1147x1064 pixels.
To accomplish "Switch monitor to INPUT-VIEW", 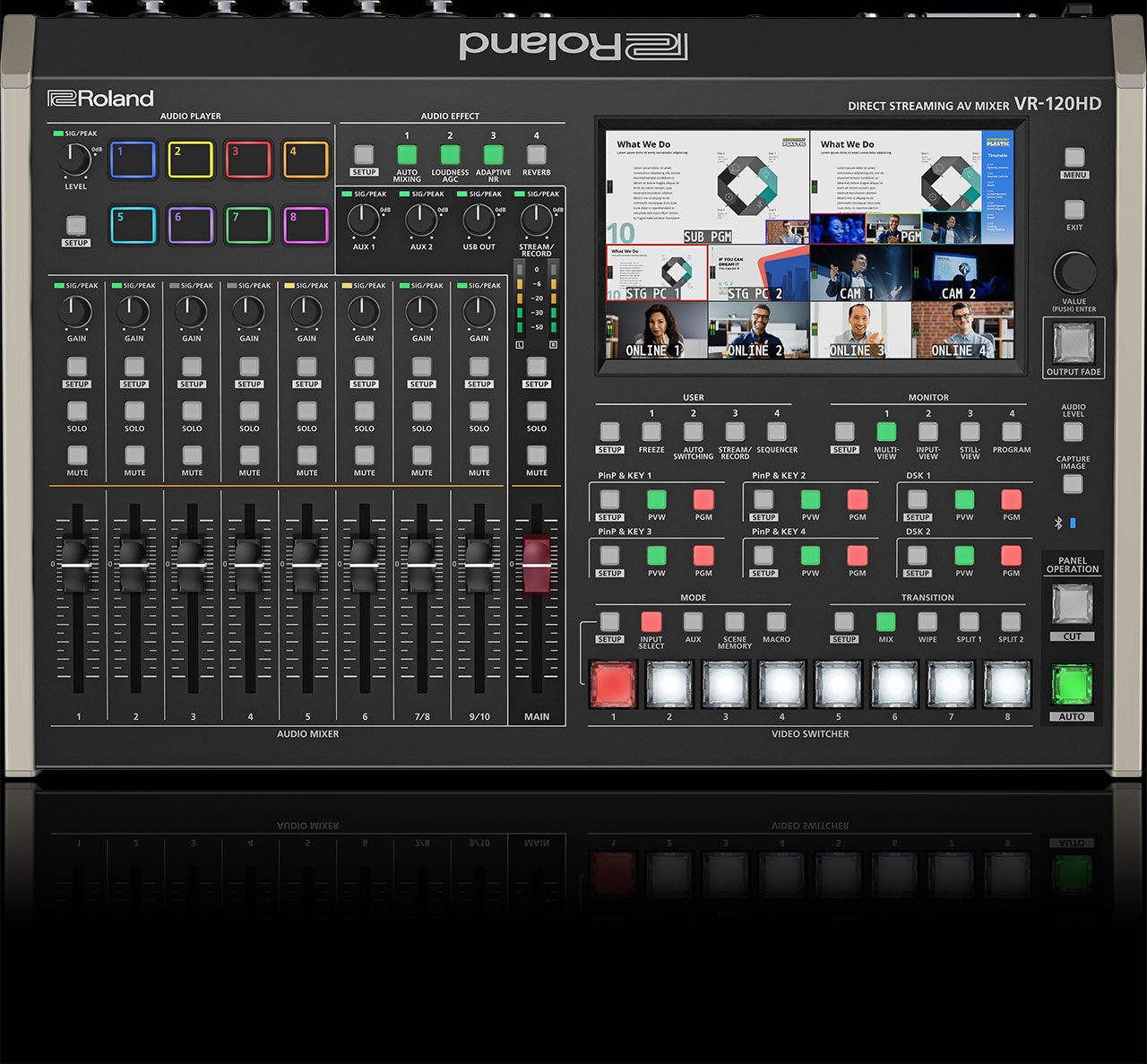I will click(x=928, y=432).
